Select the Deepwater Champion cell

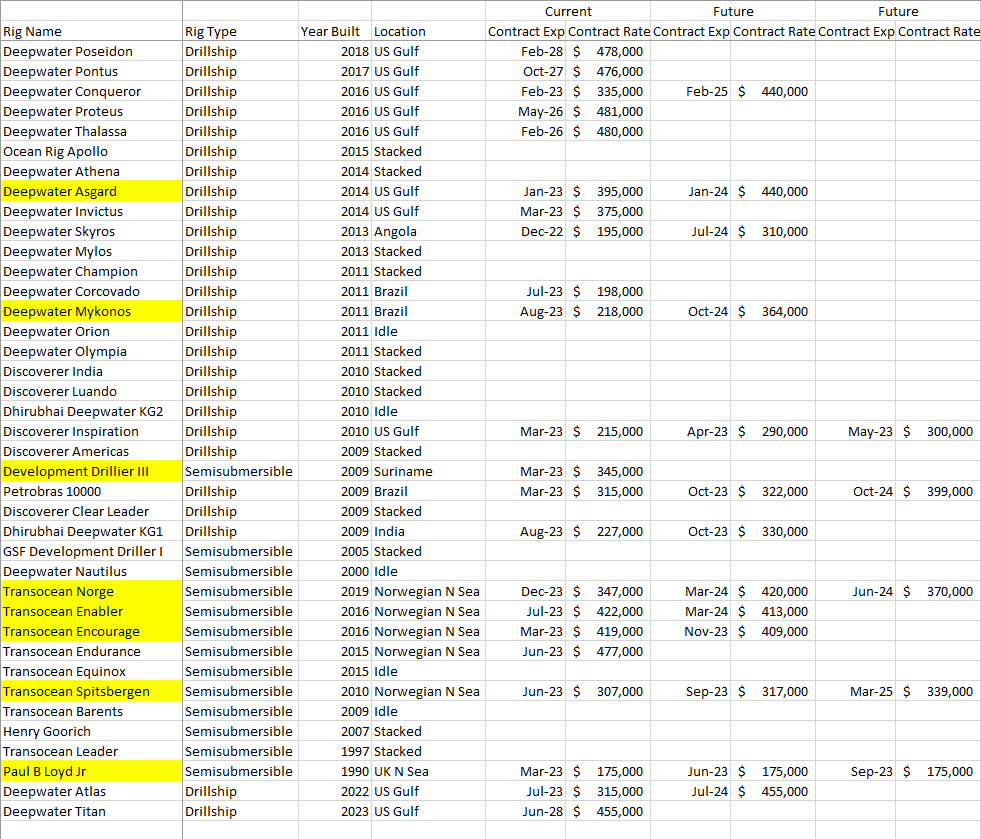(x=91, y=272)
